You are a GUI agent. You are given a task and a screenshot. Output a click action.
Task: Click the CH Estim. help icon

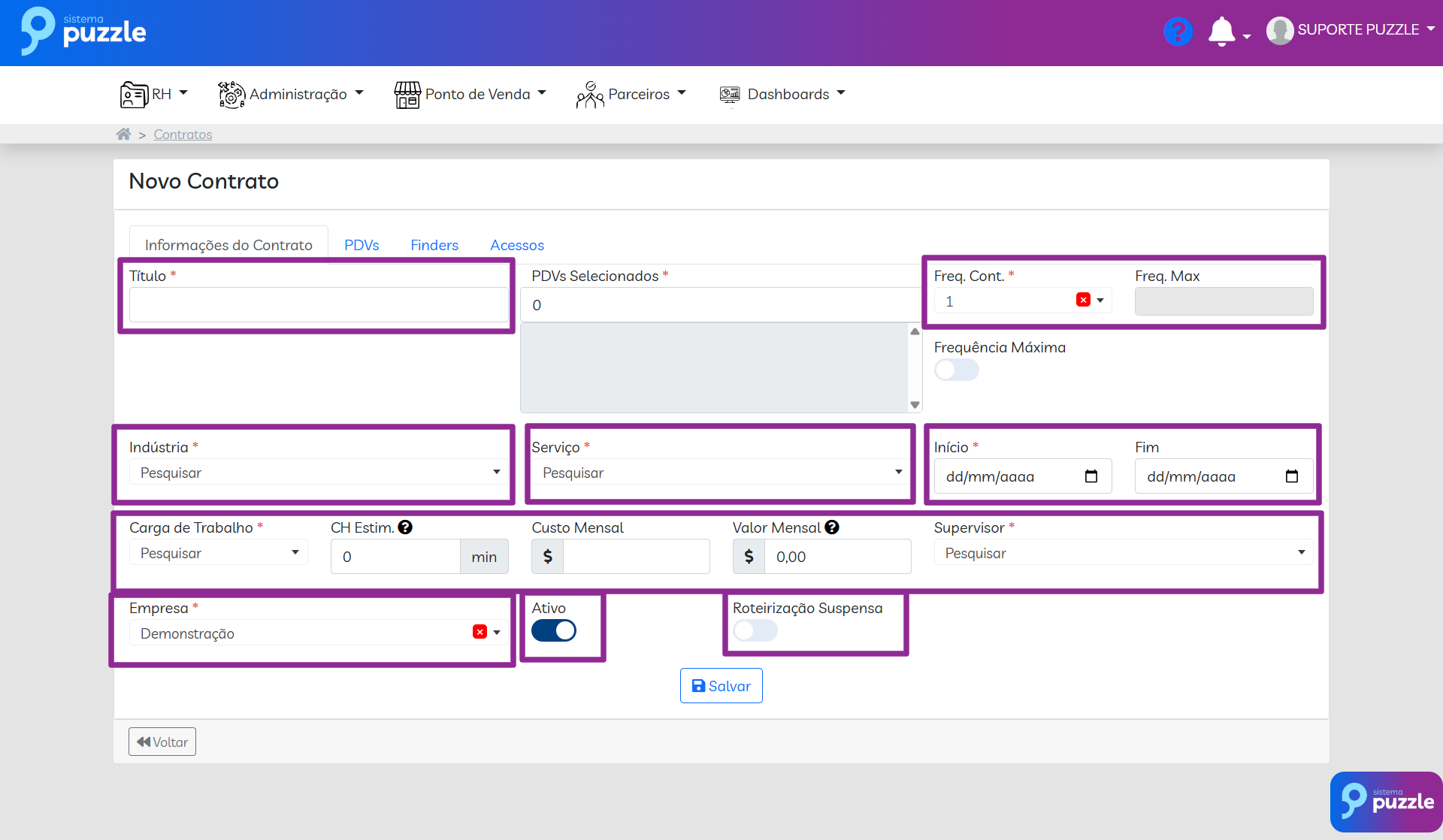pos(405,527)
